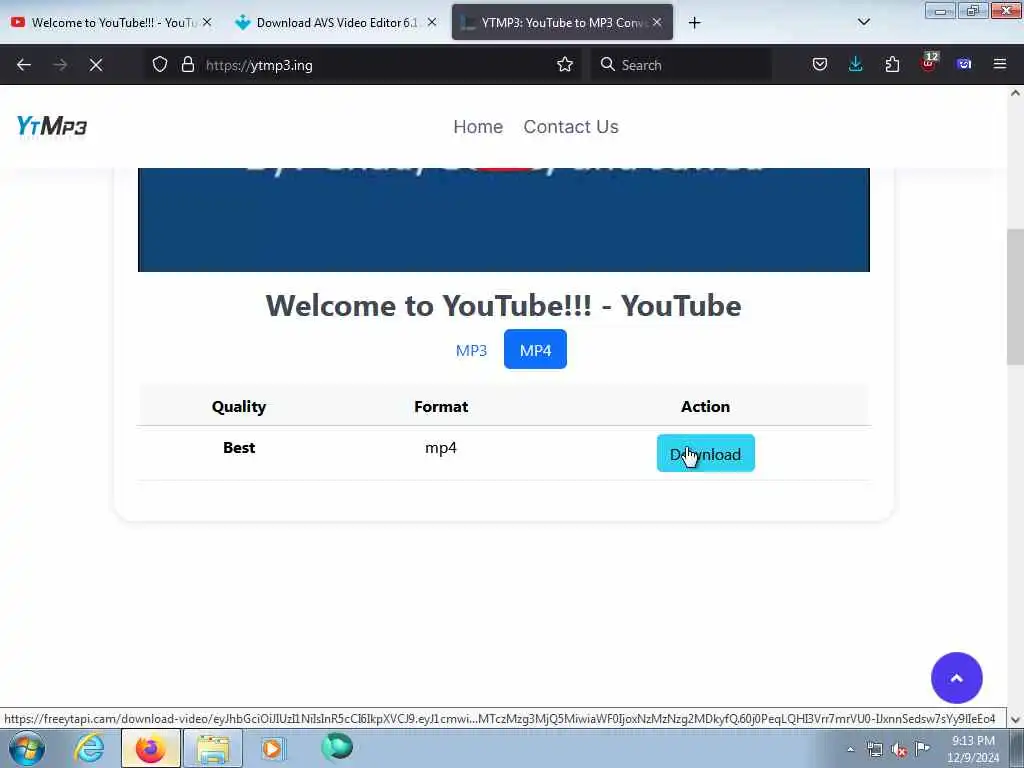Viewport: 1024px width, 768px height.
Task: Click the 'Welcome to YouTube!!! - YouTube' heading
Action: click(x=504, y=305)
